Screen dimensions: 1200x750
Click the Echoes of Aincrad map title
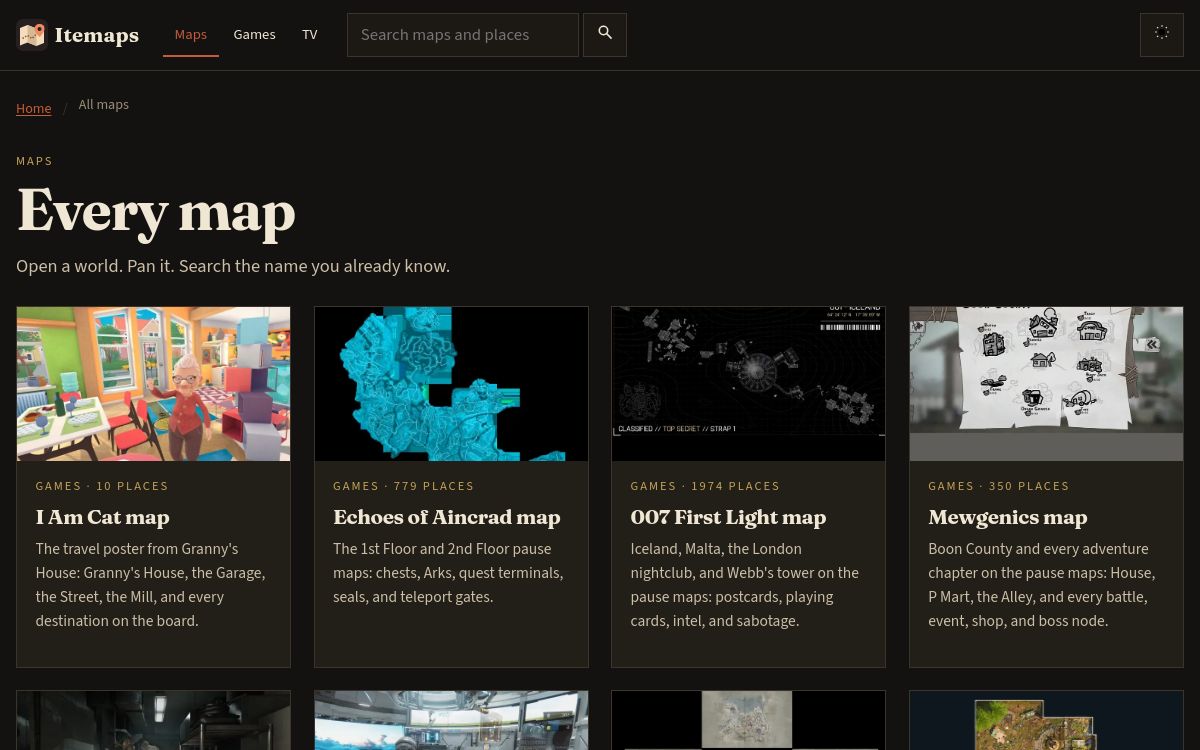tap(447, 517)
